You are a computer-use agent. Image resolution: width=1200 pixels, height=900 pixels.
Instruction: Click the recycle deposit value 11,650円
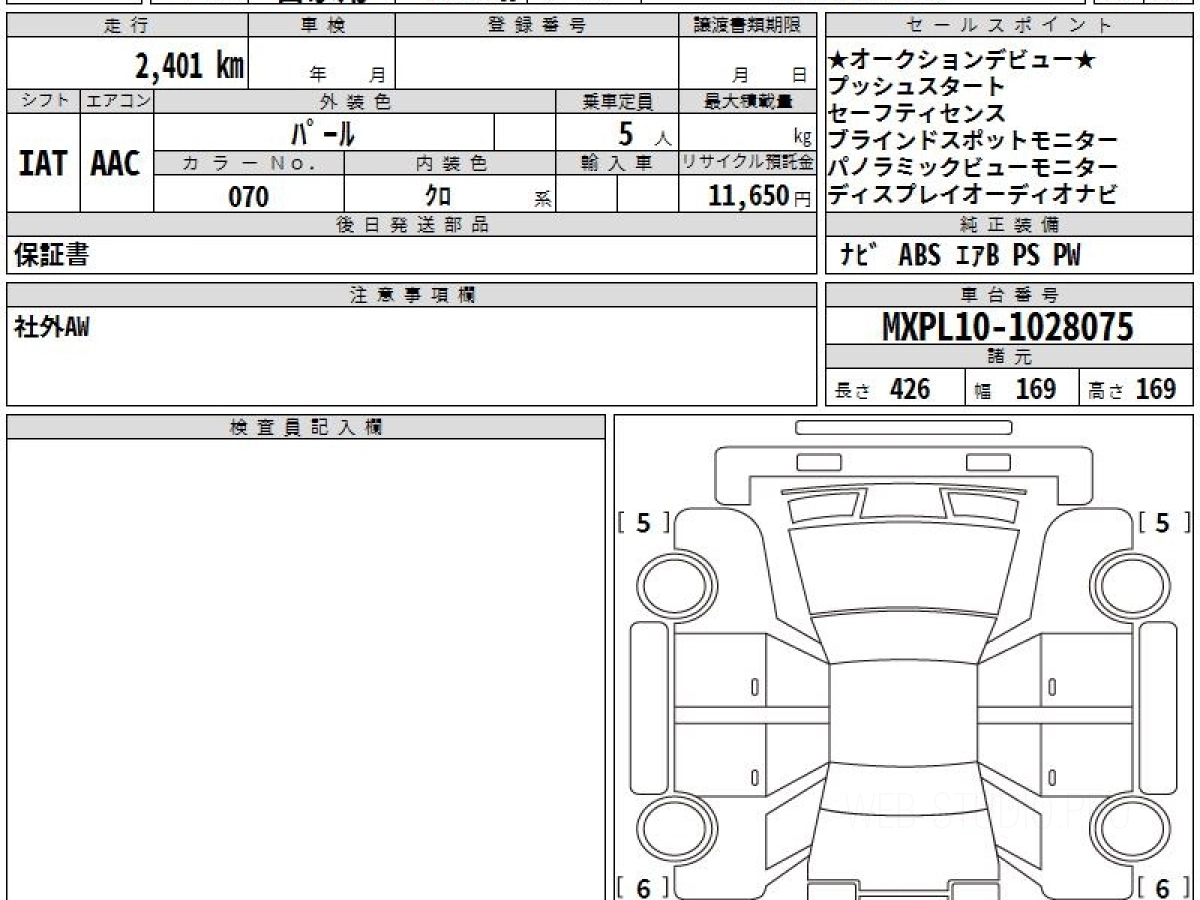pos(760,196)
